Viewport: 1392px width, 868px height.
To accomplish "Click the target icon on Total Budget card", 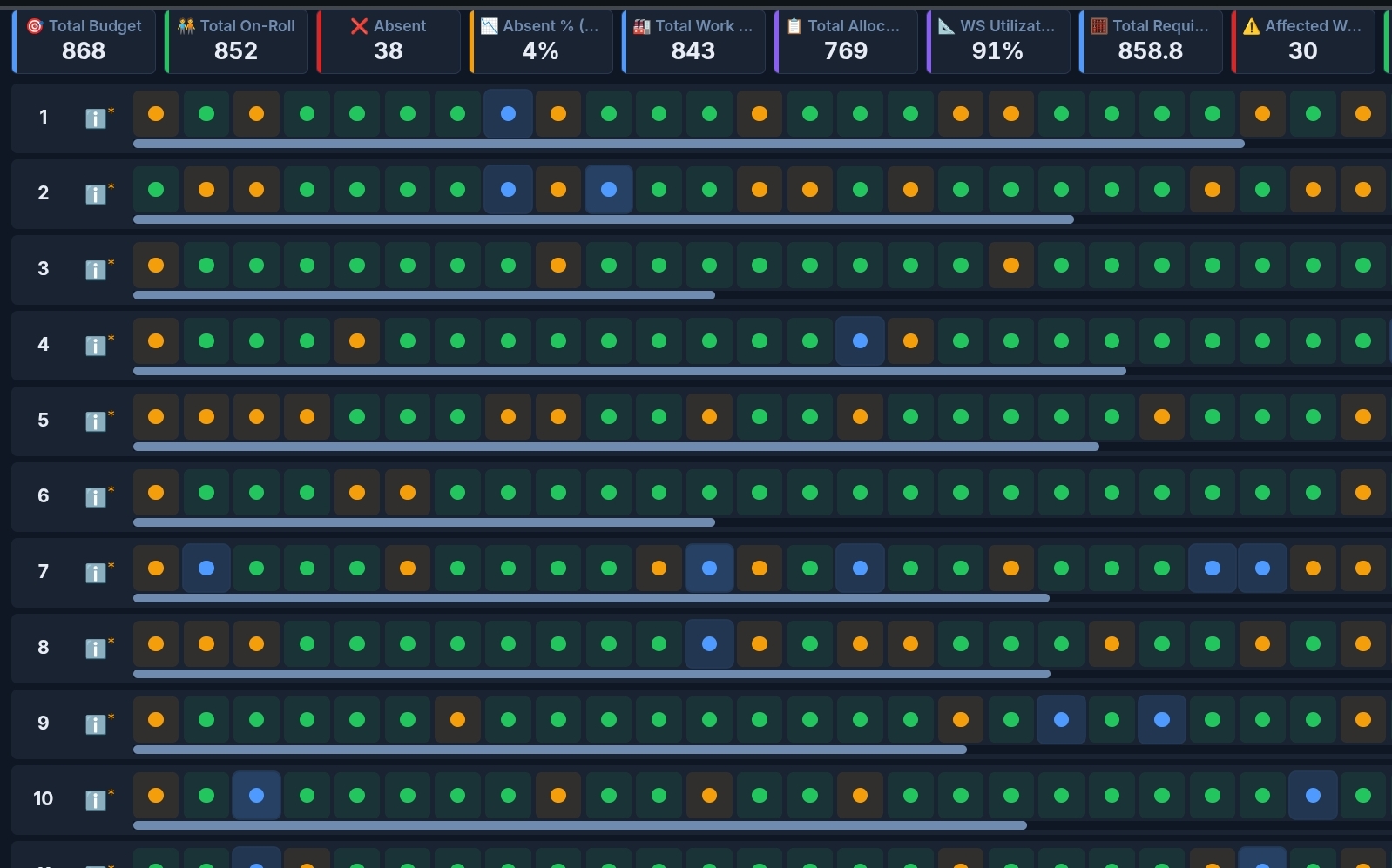I will click(35, 26).
